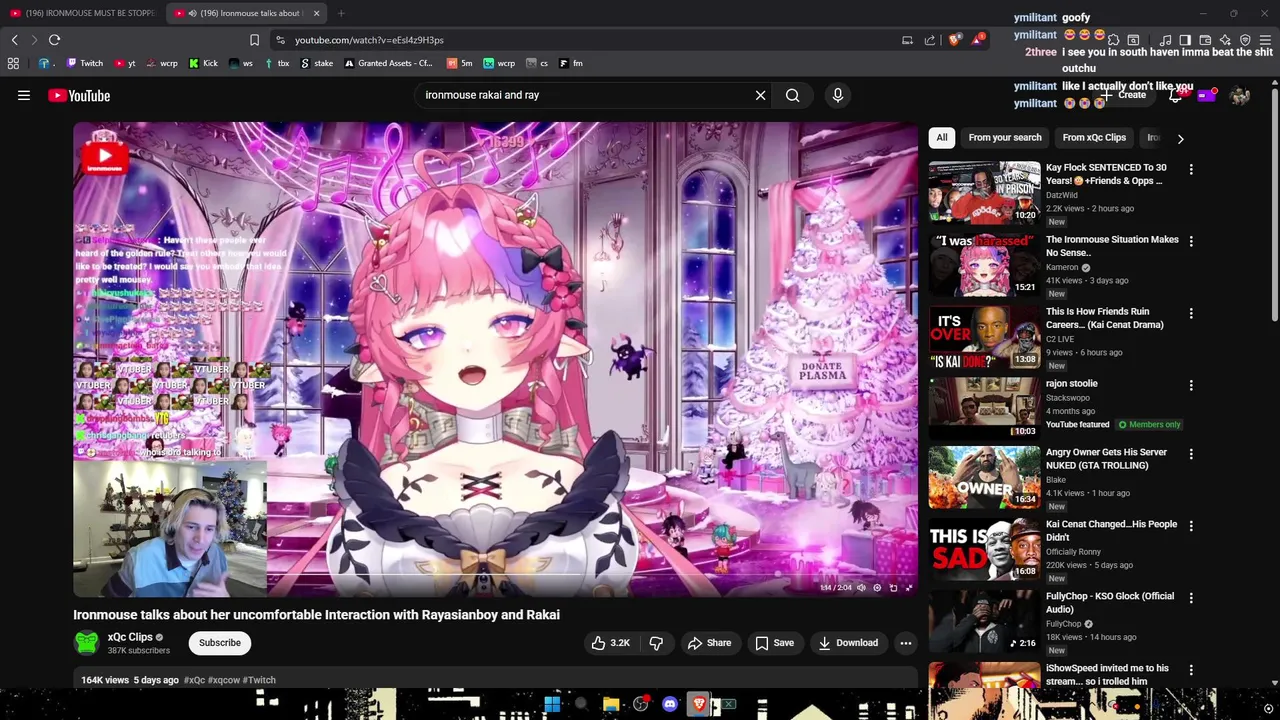Image resolution: width=1280 pixels, height=720 pixels.
Task: Open video player settings gear
Action: coord(877,588)
